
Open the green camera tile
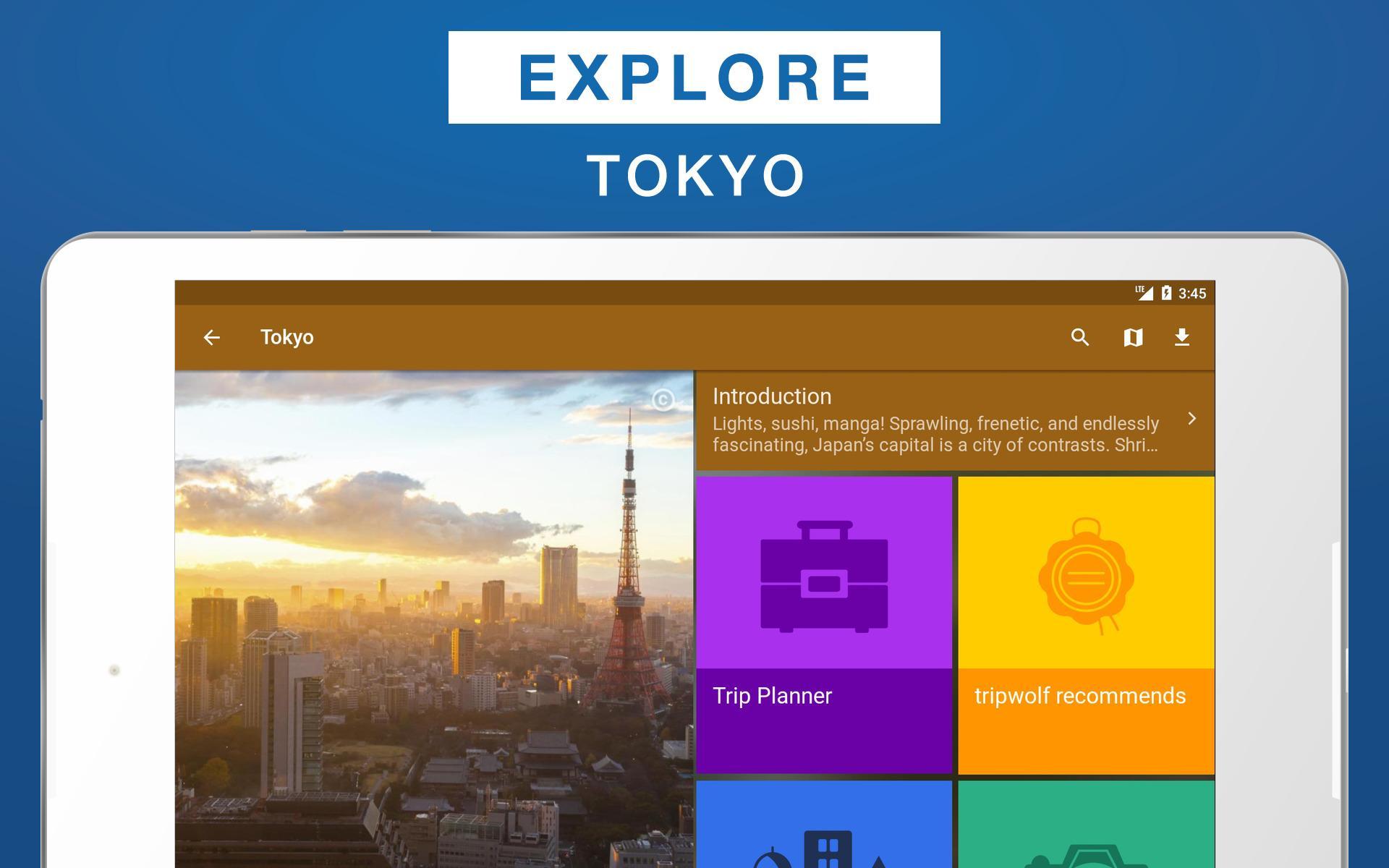pyautogui.click(x=1086, y=824)
